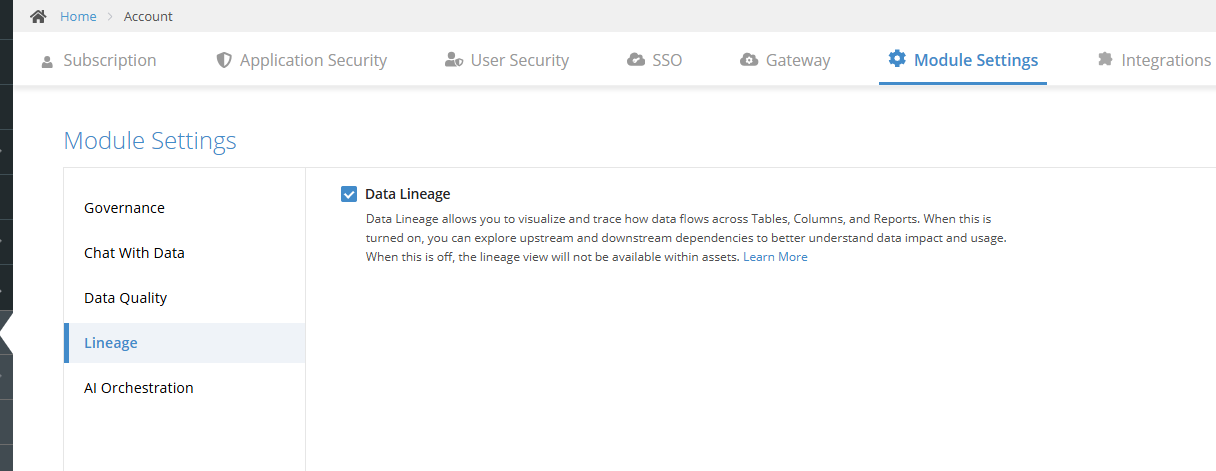1216x471 pixels.
Task: Click the person icon beside Subscription
Action: tap(47, 61)
